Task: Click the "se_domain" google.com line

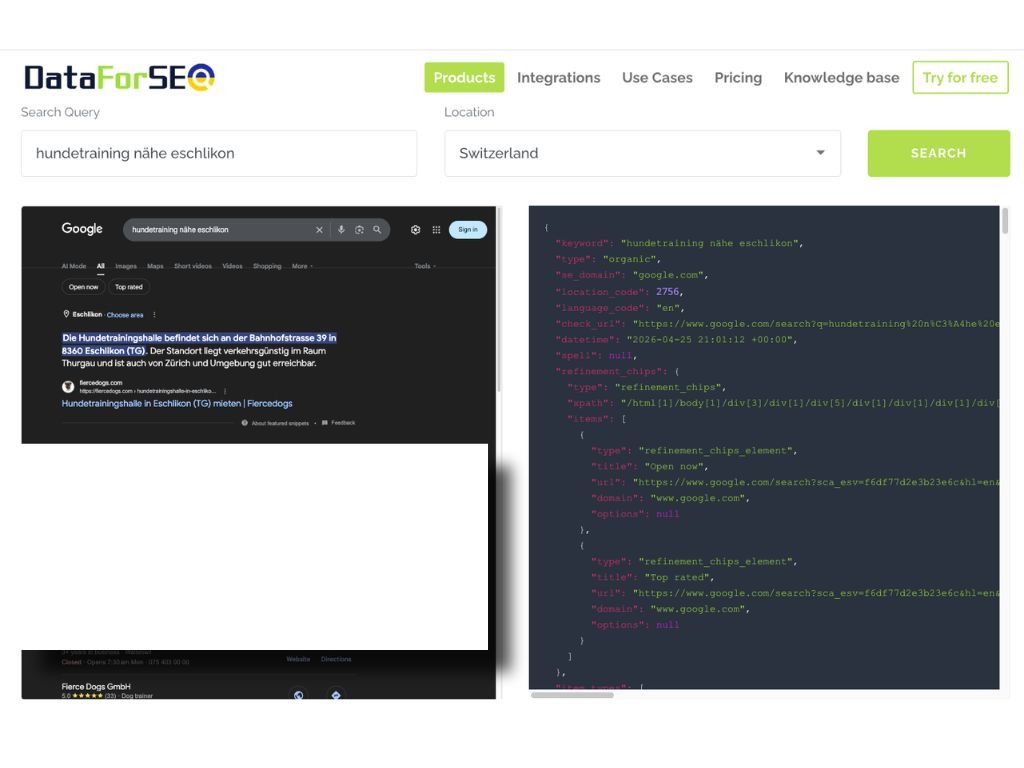Action: click(632, 275)
